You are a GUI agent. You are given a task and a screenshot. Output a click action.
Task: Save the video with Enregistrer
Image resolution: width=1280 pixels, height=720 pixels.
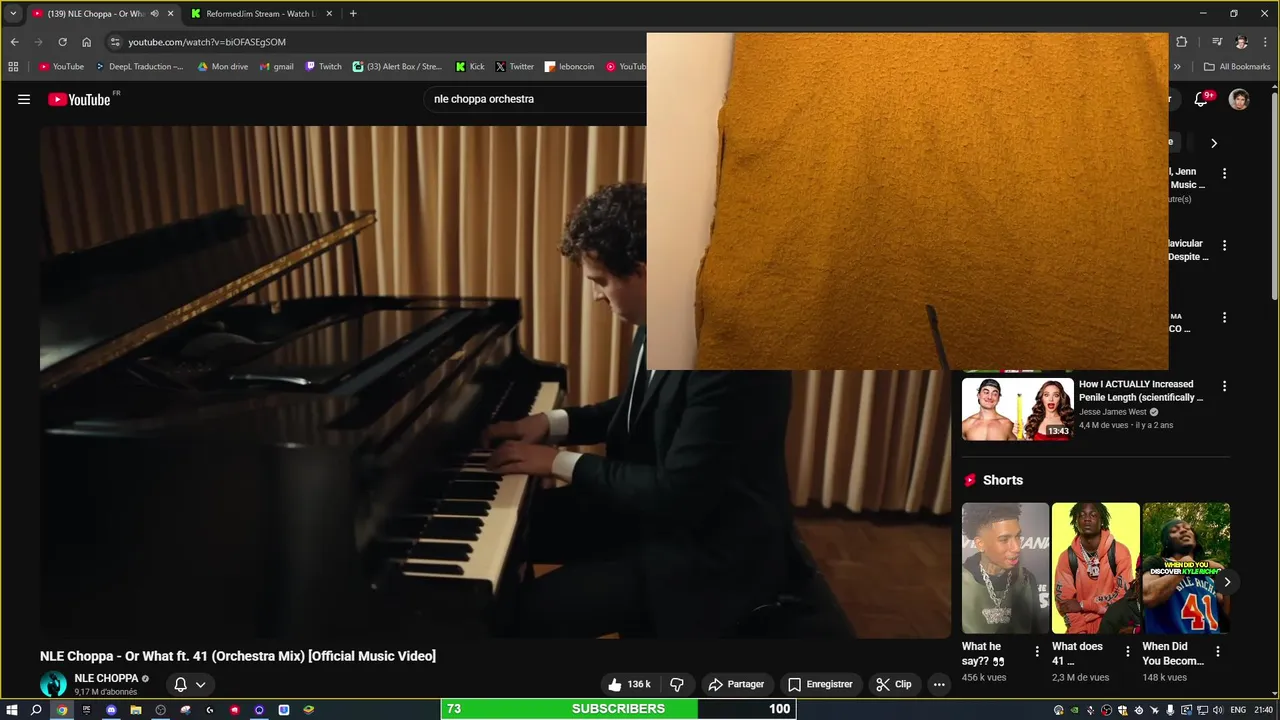(820, 684)
